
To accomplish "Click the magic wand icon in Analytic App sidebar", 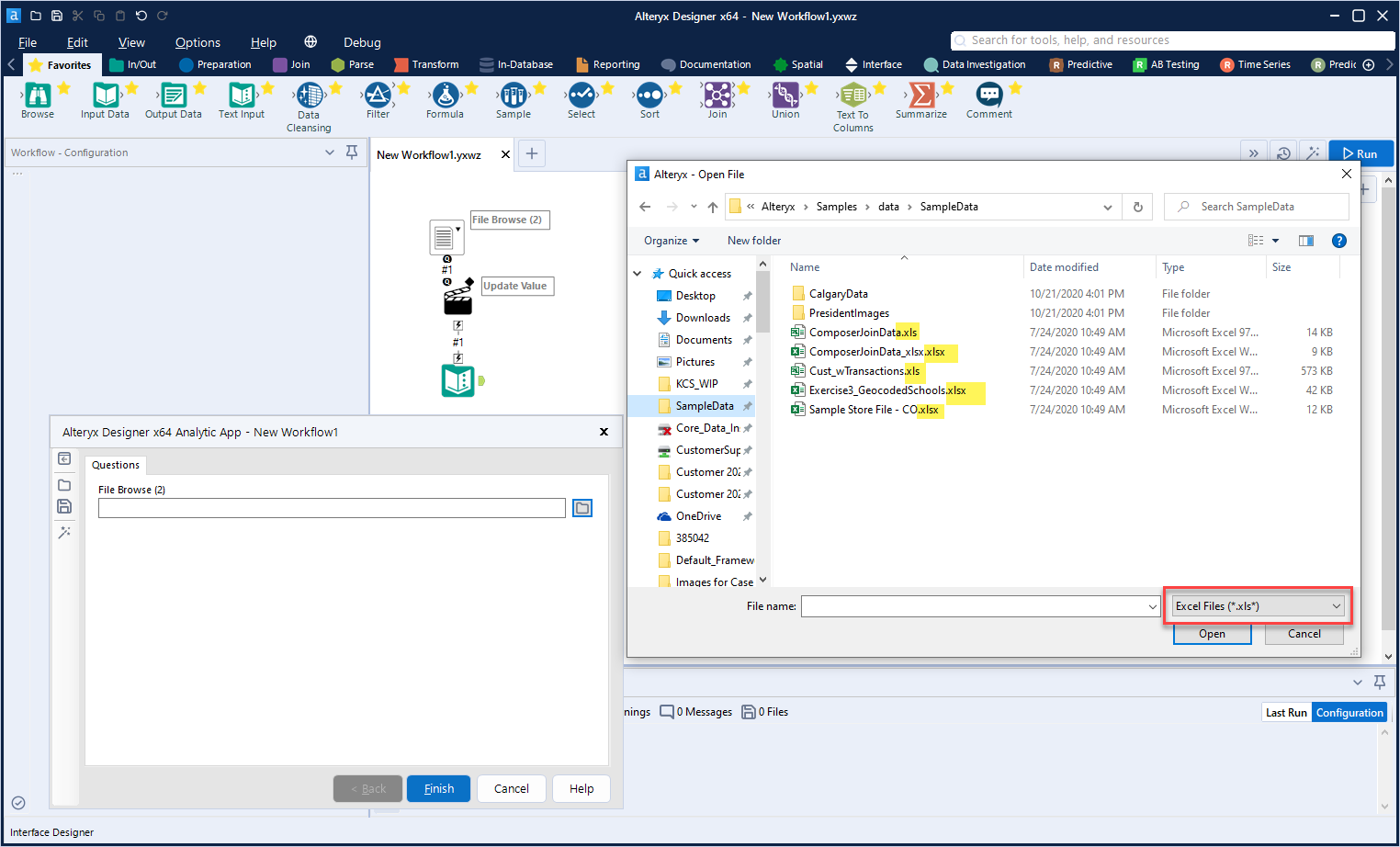I will [x=64, y=532].
